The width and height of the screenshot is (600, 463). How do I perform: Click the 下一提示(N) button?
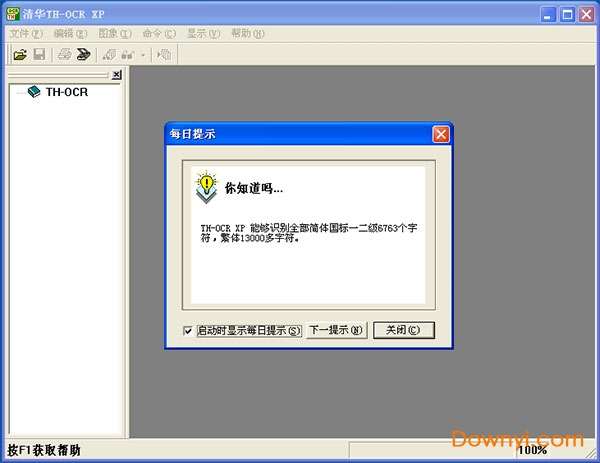(x=337, y=330)
